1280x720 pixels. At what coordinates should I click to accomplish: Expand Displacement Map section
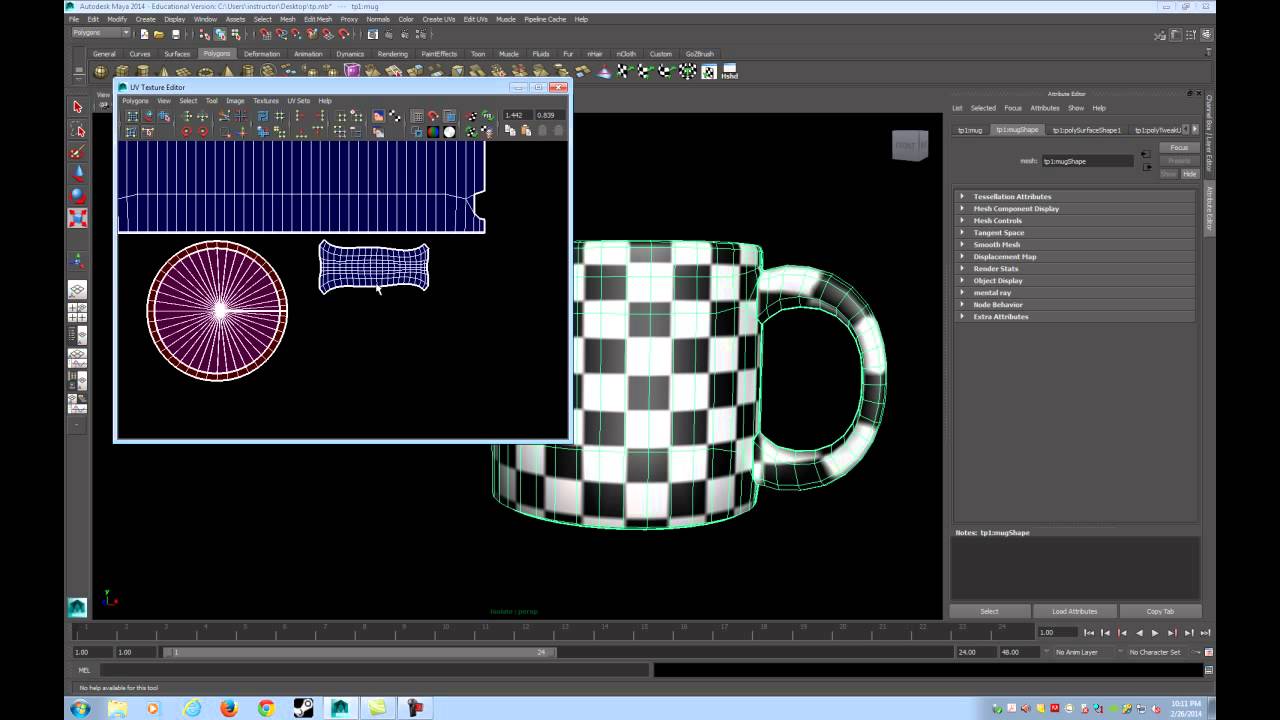[1075, 256]
